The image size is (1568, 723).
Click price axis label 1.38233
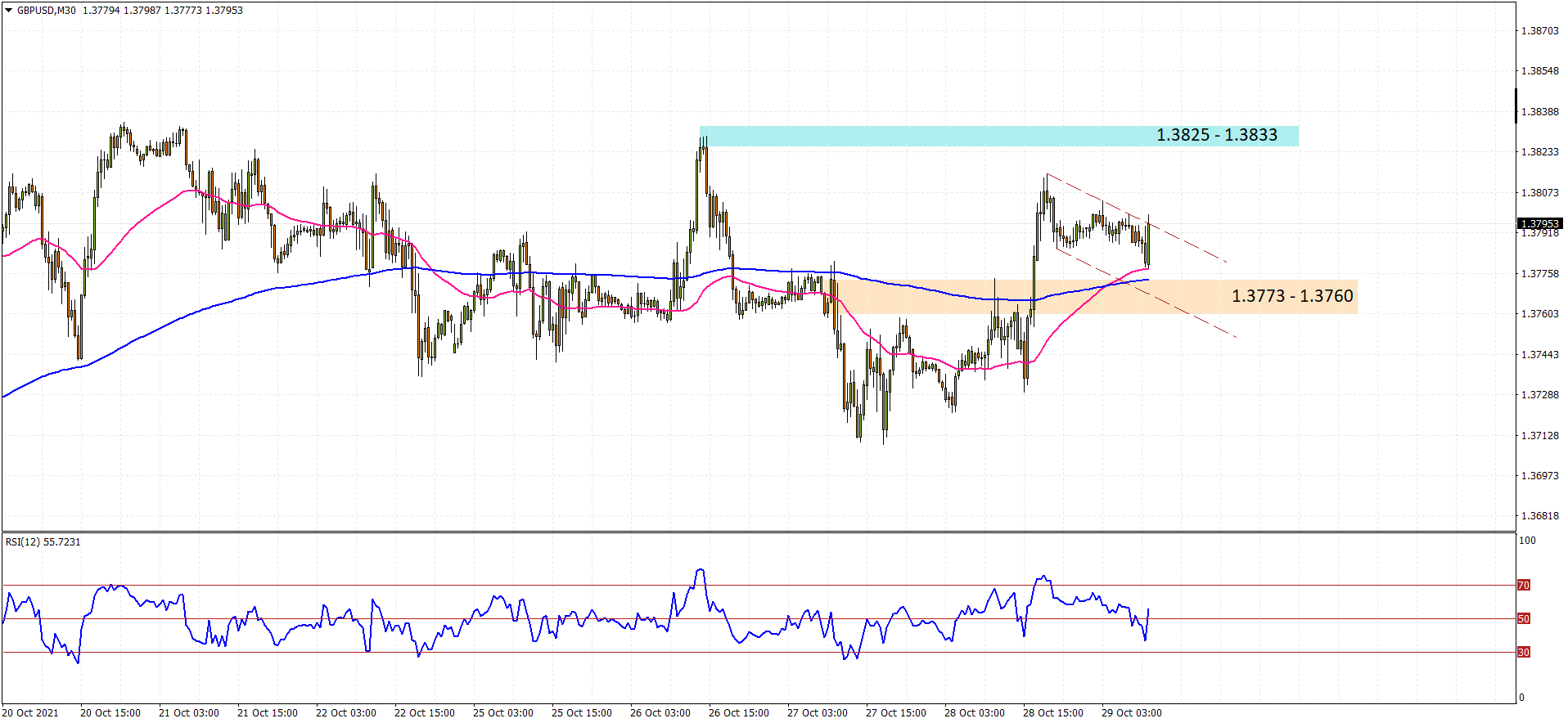pos(1539,152)
